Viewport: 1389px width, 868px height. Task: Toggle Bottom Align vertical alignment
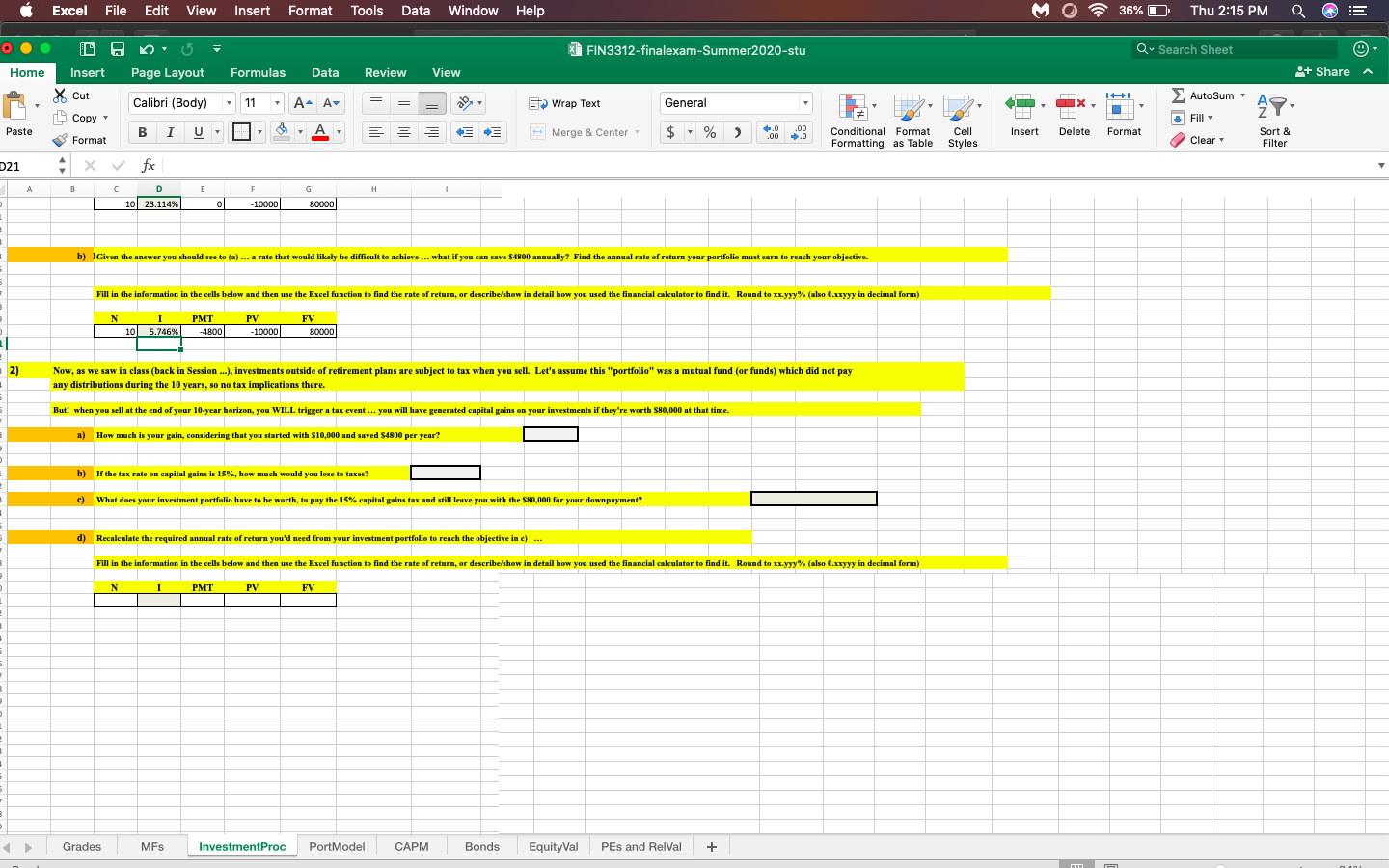pos(432,103)
